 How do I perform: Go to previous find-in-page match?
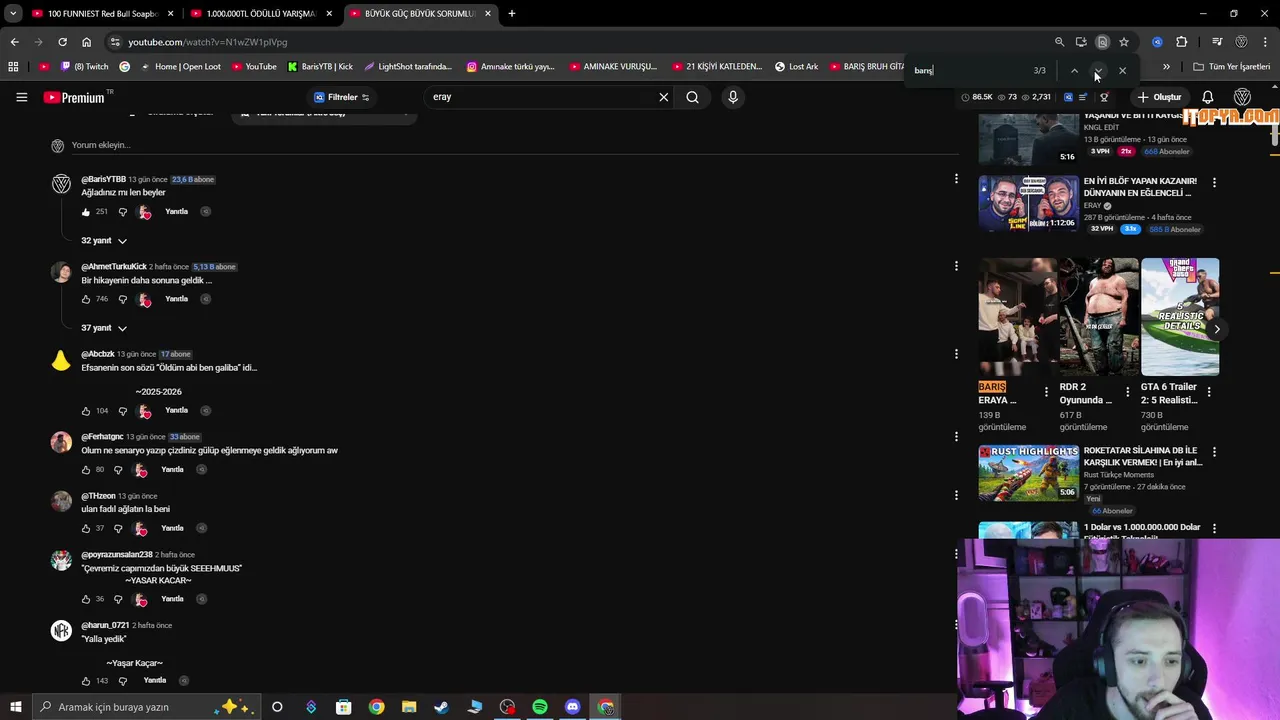1074,71
